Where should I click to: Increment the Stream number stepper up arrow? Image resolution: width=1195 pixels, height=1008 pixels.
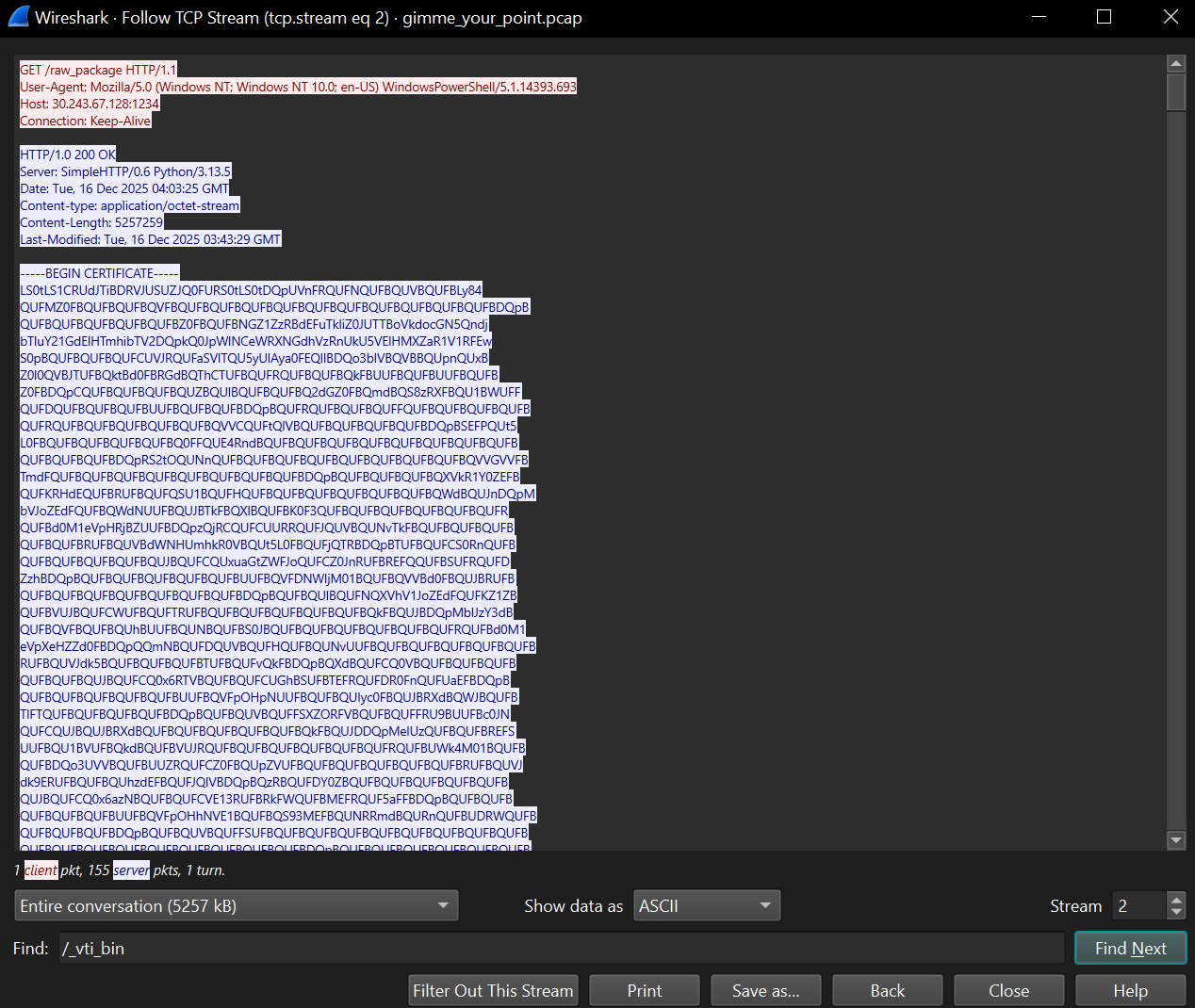click(1175, 899)
